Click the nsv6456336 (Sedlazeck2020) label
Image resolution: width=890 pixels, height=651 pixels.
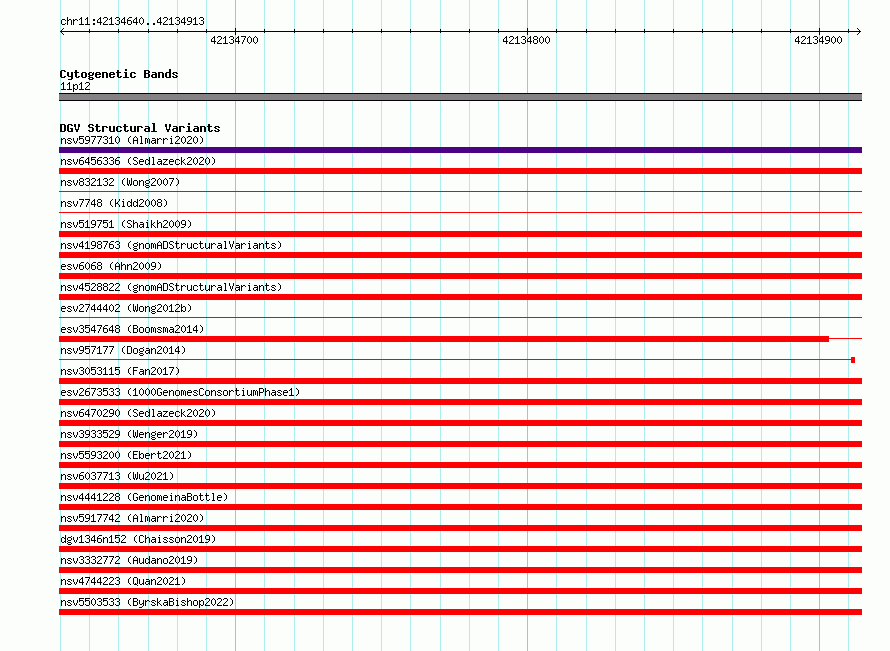(x=138, y=161)
